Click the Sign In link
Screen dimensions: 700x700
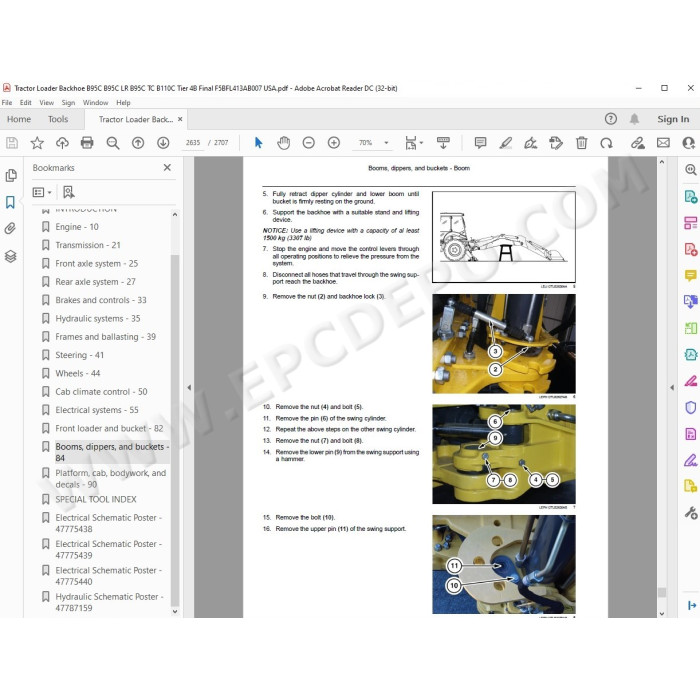pos(673,119)
